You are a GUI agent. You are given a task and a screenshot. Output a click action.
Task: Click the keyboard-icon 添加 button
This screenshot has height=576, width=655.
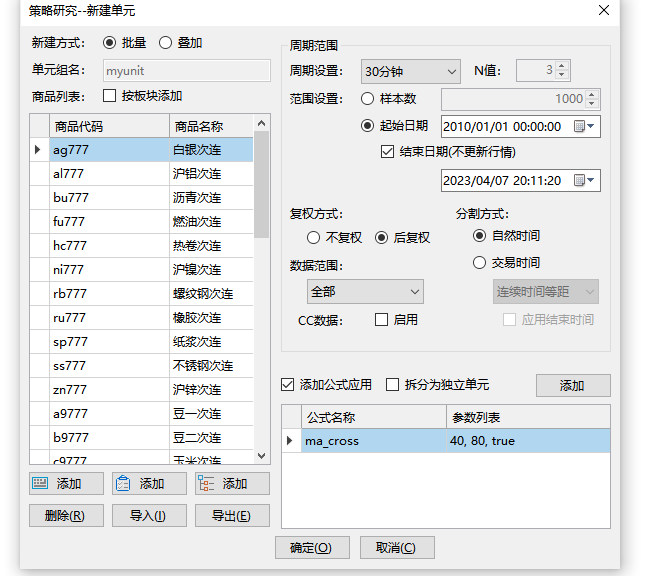click(x=66, y=484)
